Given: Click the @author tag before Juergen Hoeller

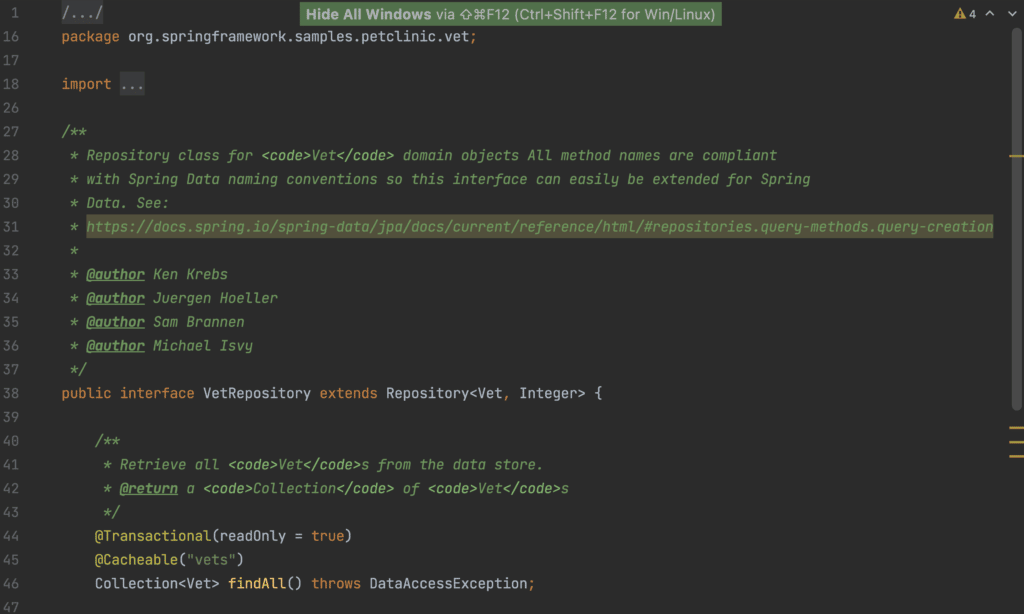Looking at the screenshot, I should click(116, 299).
